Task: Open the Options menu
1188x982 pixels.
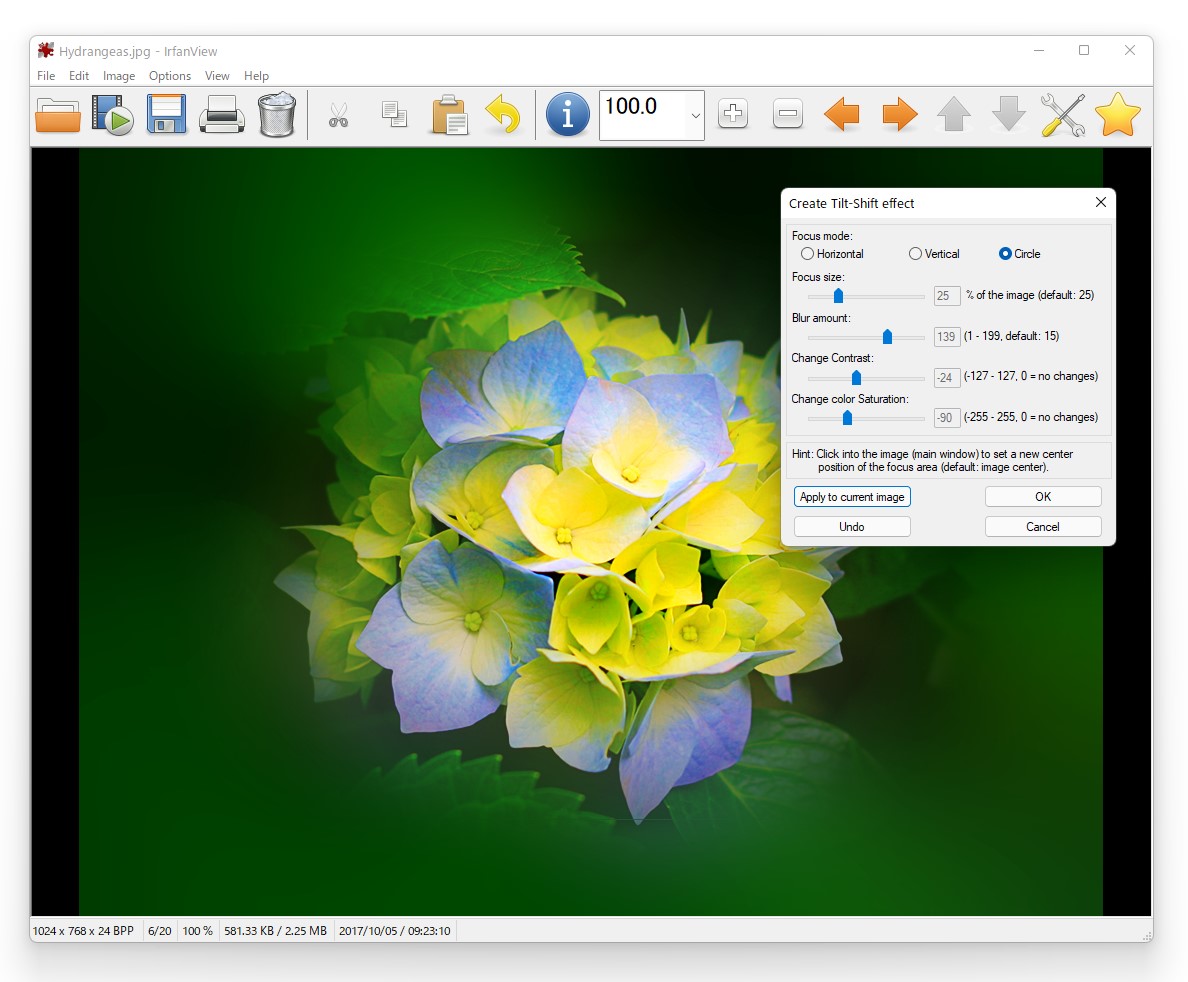Action: [x=170, y=76]
